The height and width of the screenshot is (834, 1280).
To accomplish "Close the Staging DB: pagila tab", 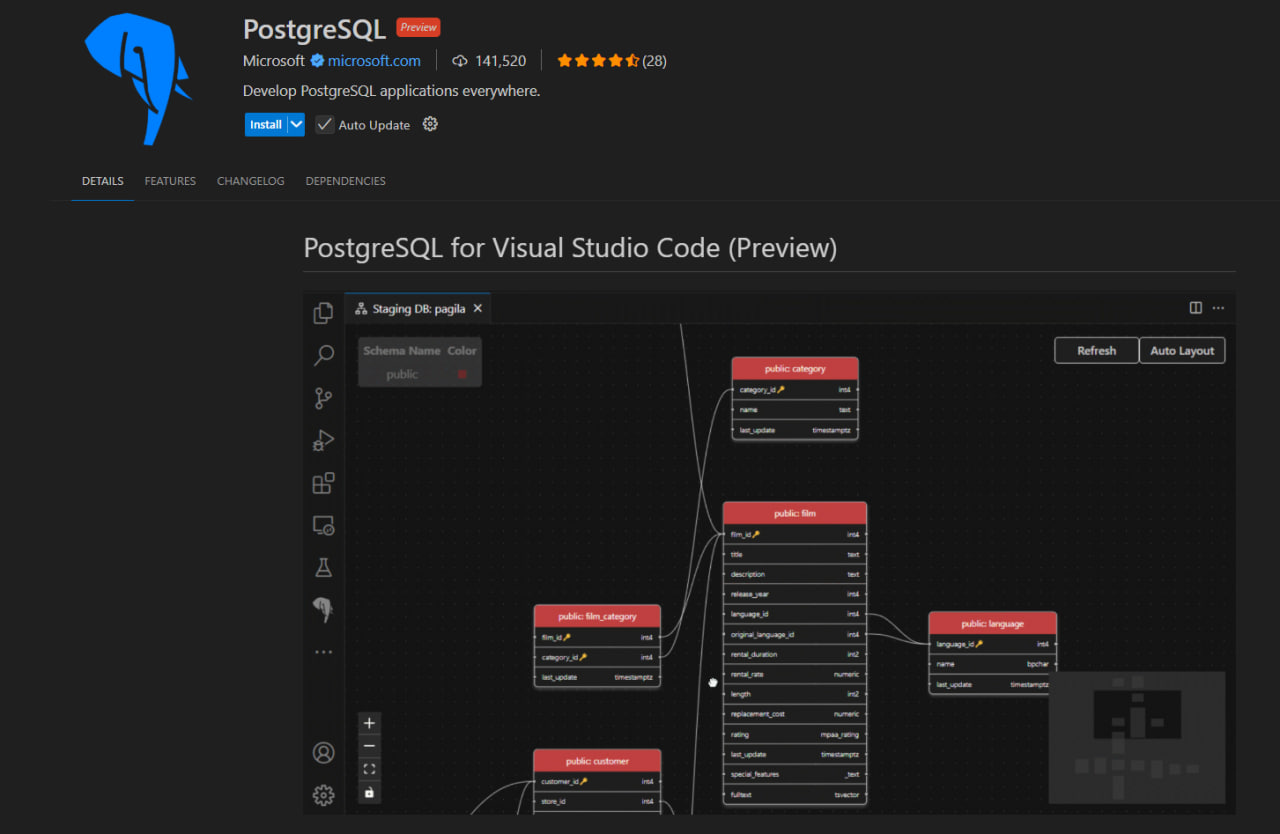I will (478, 308).
